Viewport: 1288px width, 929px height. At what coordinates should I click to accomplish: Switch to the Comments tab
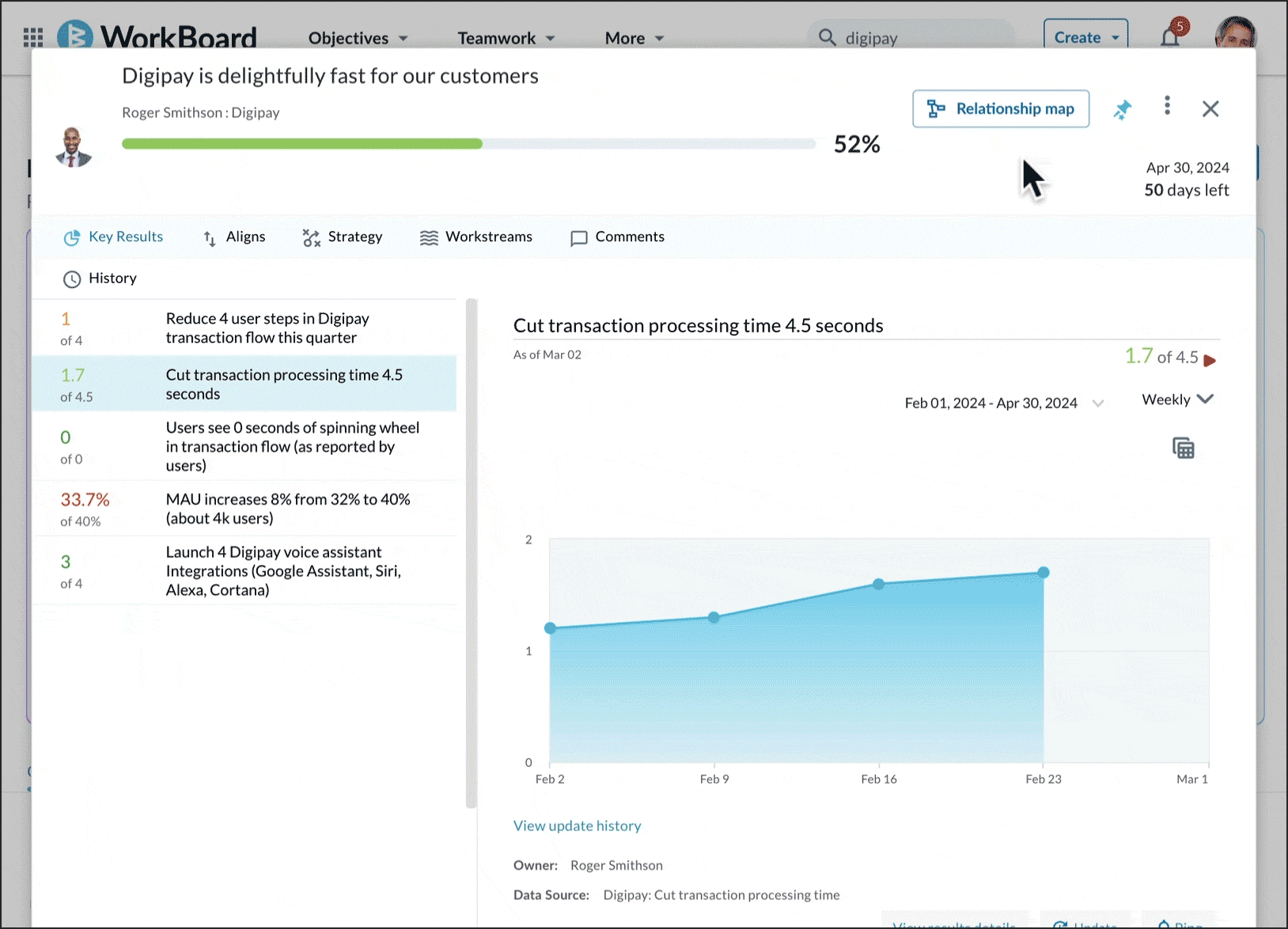point(617,237)
